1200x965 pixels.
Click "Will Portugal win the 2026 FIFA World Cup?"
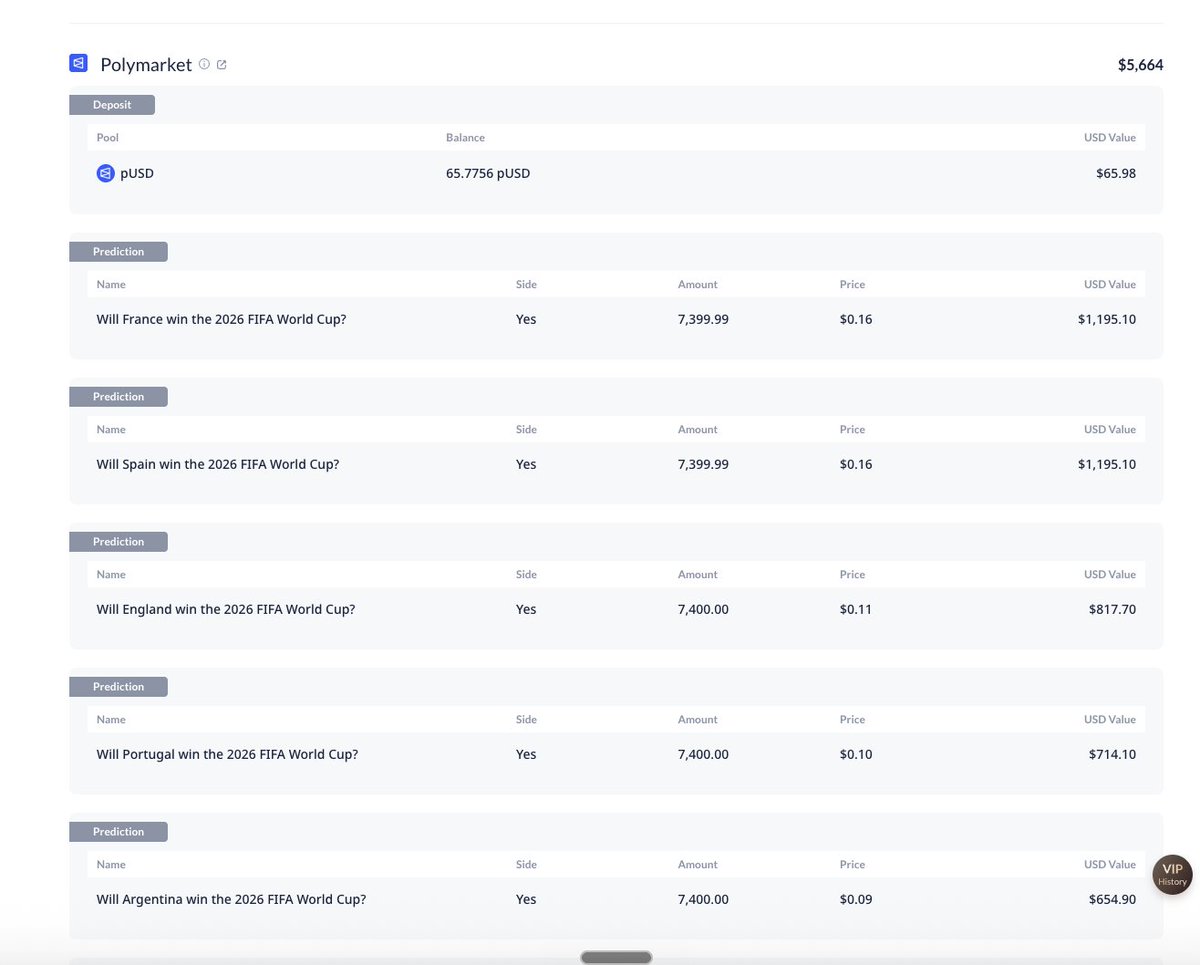[227, 754]
